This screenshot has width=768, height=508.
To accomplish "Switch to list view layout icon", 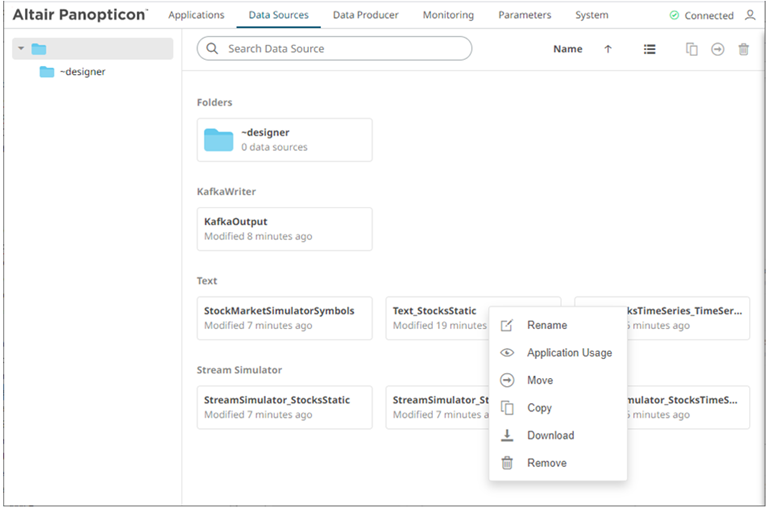I will (x=649, y=49).
